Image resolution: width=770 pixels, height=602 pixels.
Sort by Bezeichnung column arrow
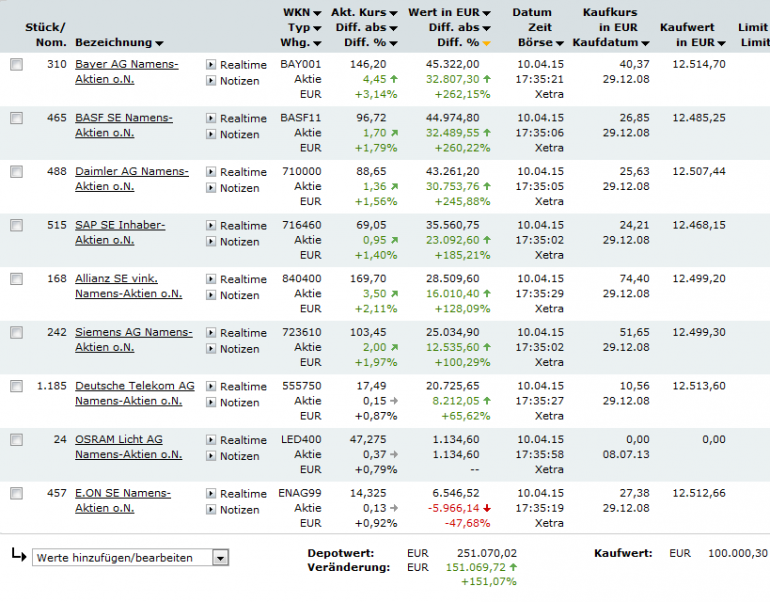point(159,43)
